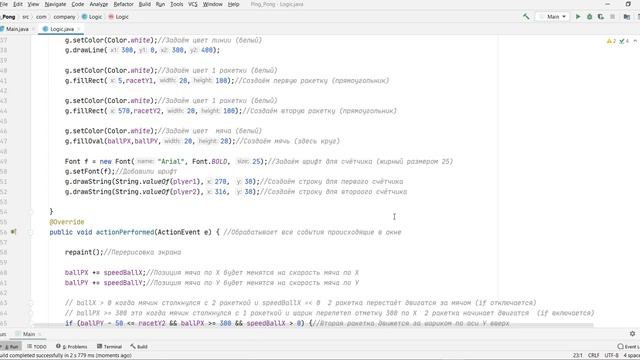Image resolution: width=640 pixels, height=360 pixels.
Task: Open the Refactor menu
Action: (x=123, y=4)
